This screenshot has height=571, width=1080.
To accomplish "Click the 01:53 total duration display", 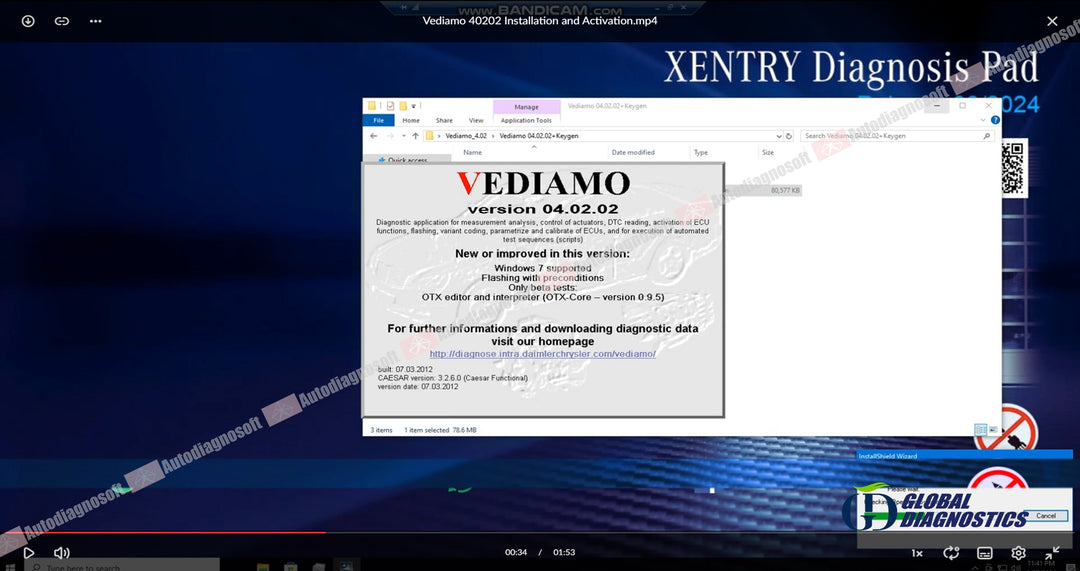I will 564,552.
